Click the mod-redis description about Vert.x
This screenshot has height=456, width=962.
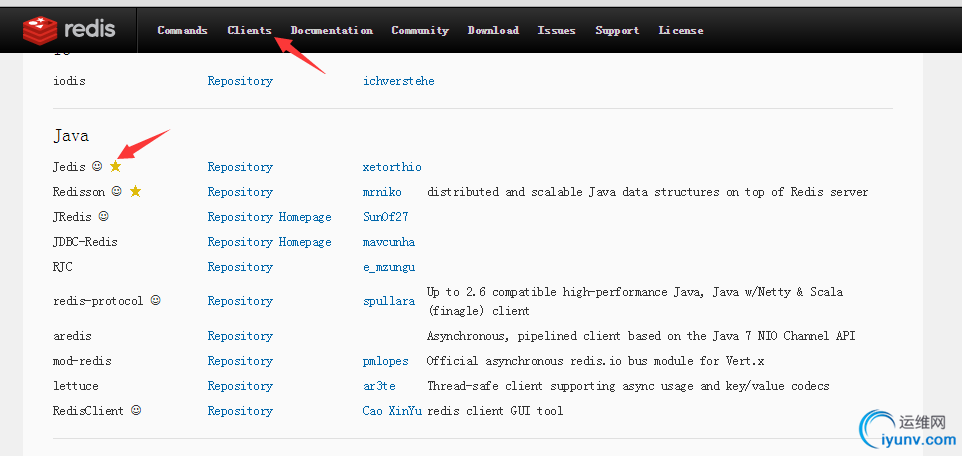(x=596, y=361)
